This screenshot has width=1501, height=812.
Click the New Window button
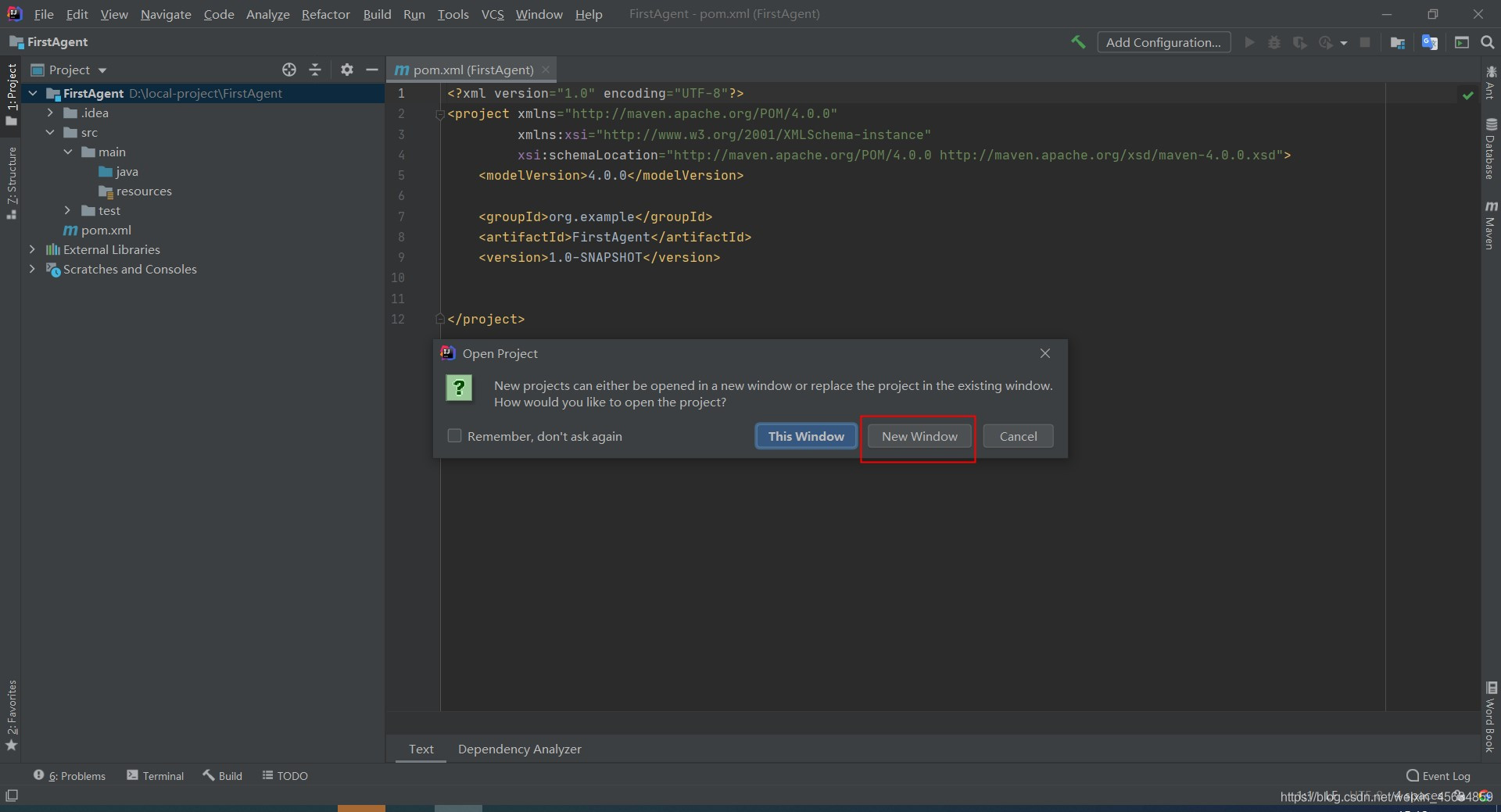coord(919,436)
